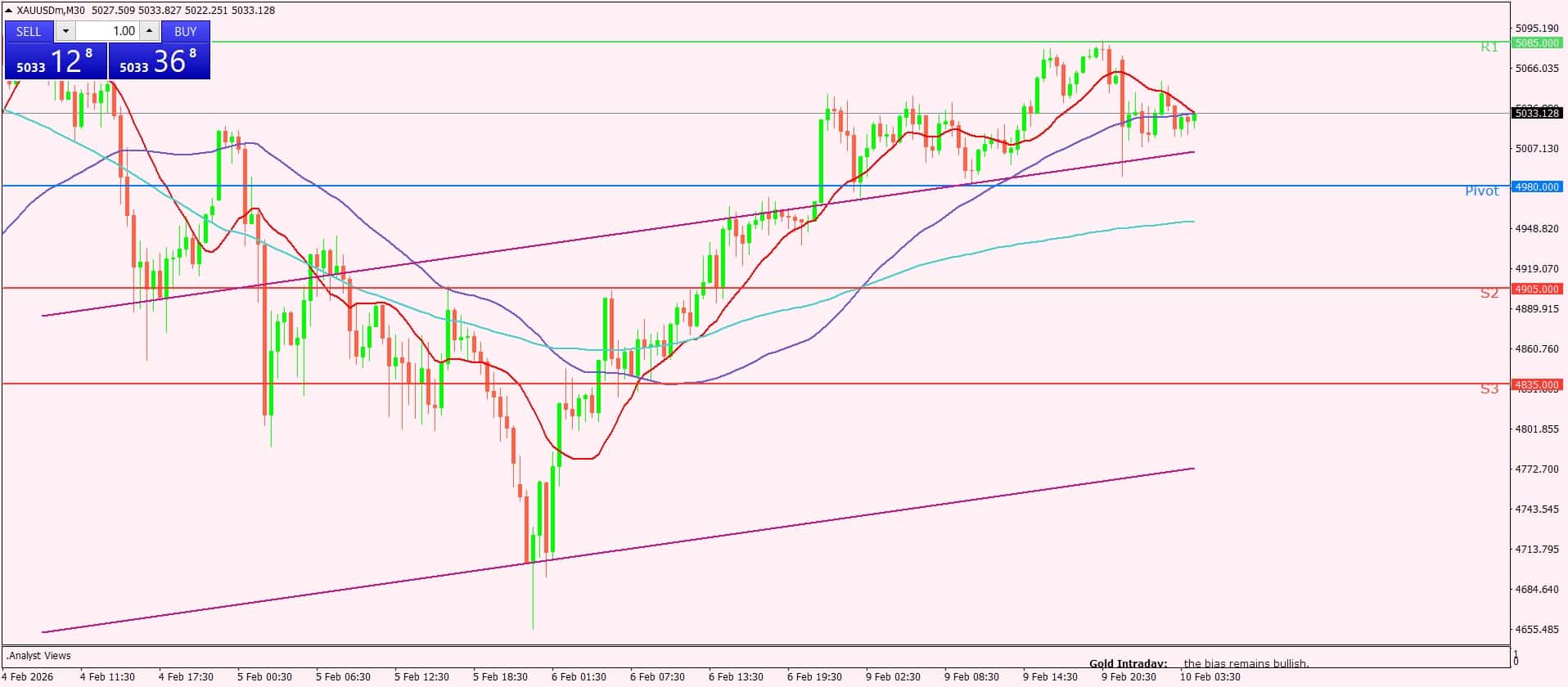Click the 4 Feb 11:30 time label

[x=107, y=676]
